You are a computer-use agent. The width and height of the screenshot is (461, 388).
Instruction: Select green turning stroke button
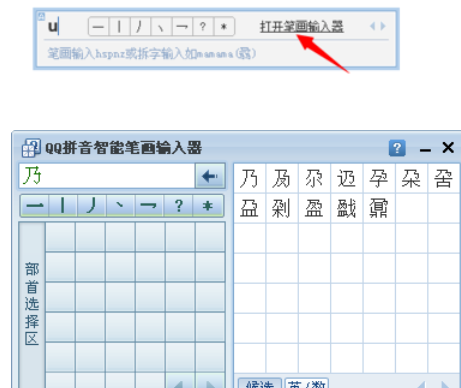click(x=149, y=206)
